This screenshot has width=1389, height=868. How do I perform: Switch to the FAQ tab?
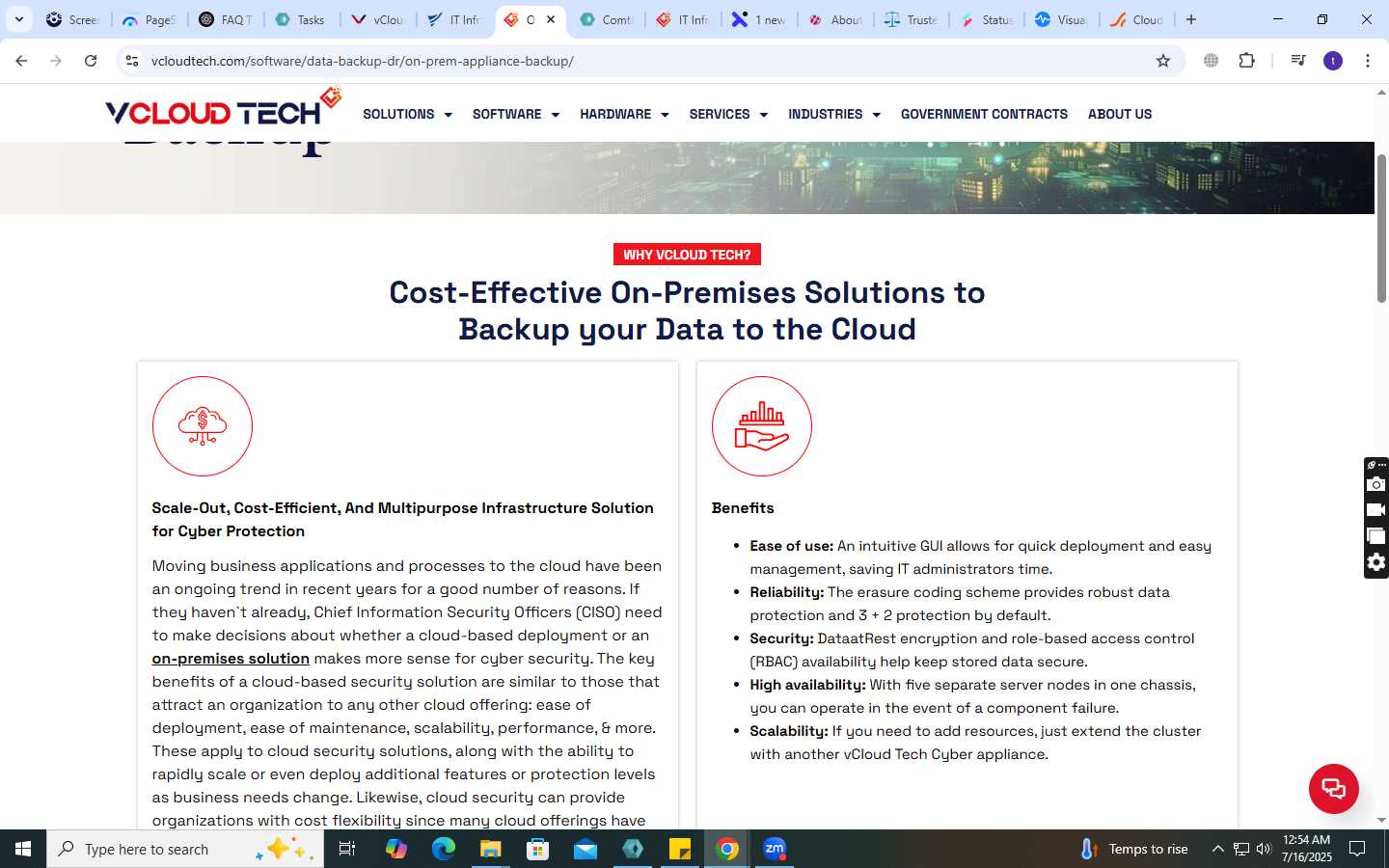(x=226, y=19)
